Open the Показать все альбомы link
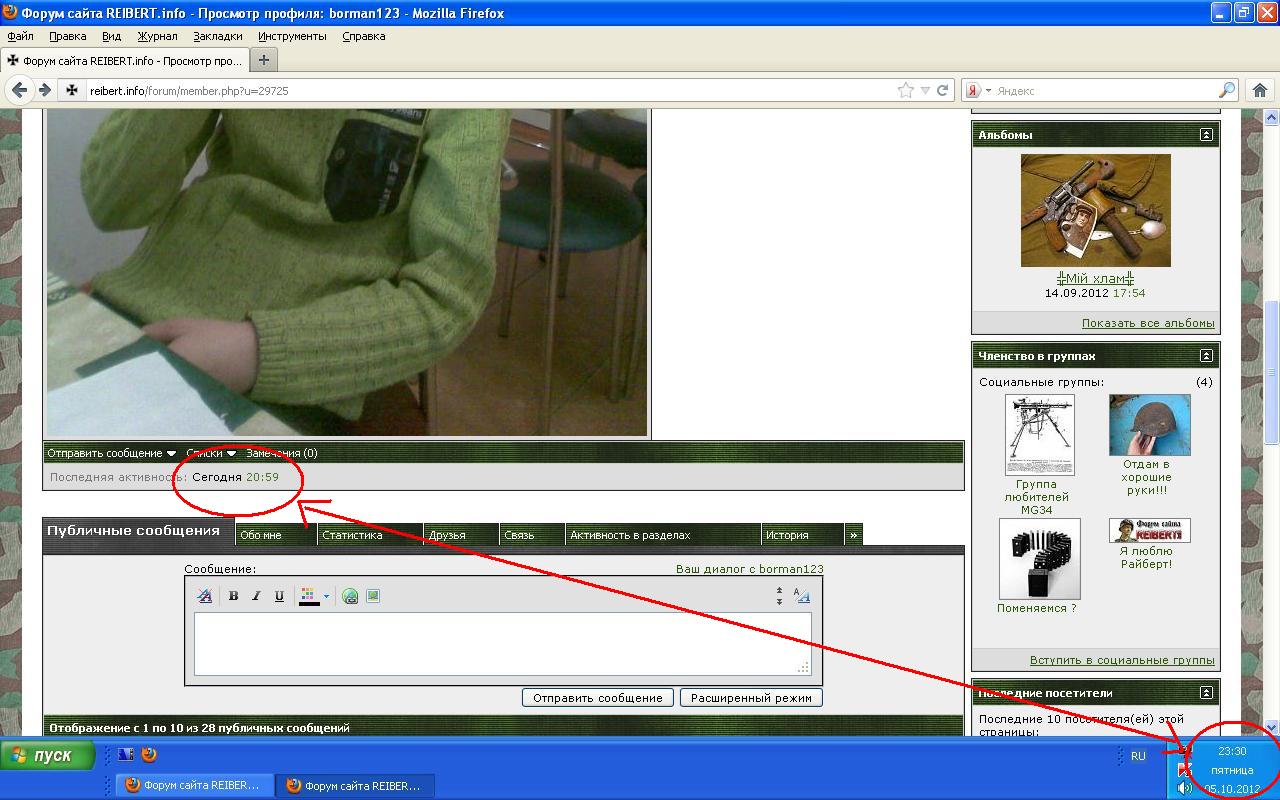 (1148, 323)
